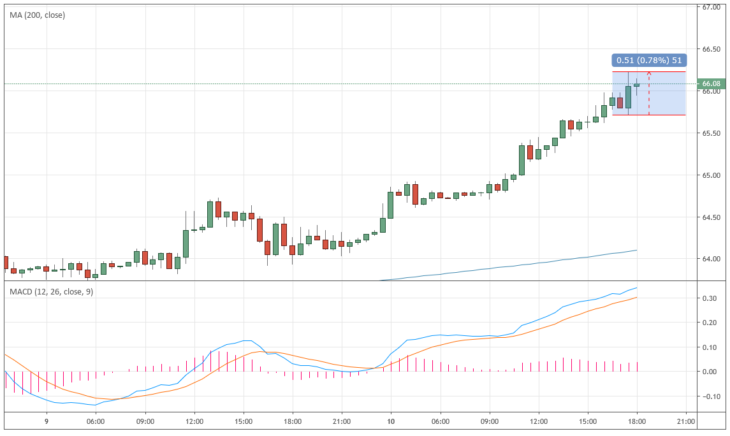Click the 0.30 MACD scale label
The height and width of the screenshot is (436, 730).
point(710,298)
